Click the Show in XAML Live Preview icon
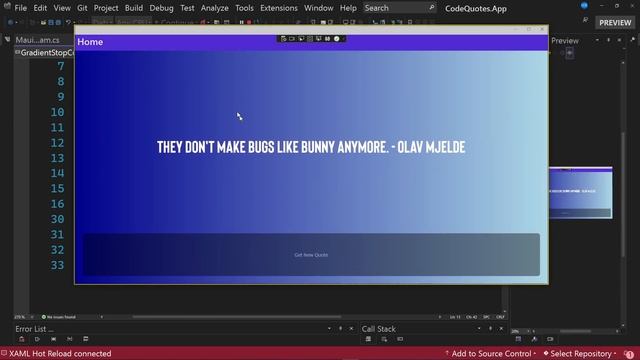Screen dimensions: 640x360 (292, 39)
